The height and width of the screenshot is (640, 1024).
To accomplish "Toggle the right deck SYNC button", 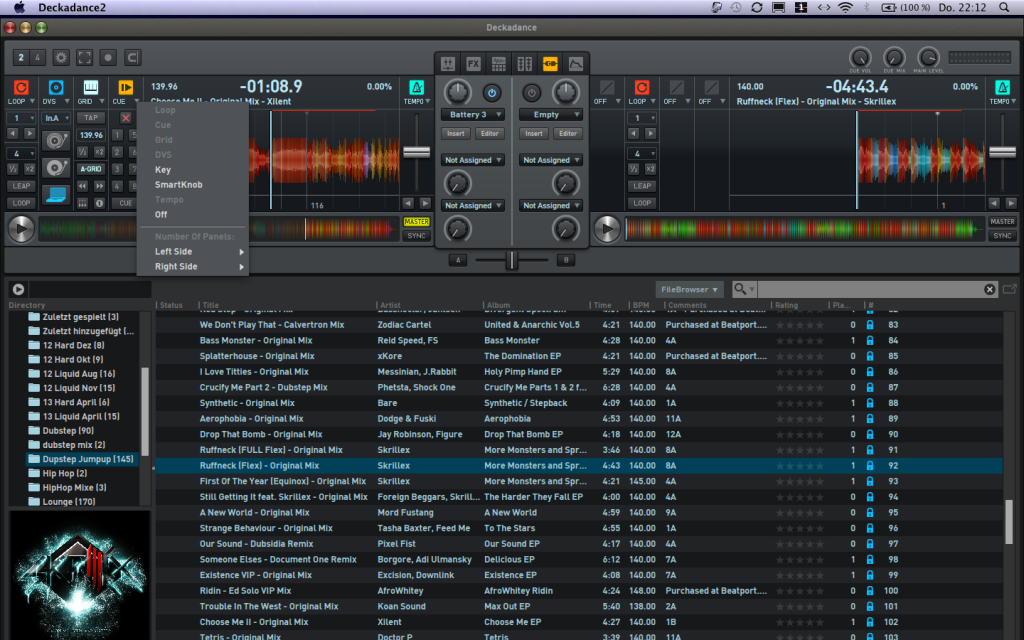I will coord(1001,236).
